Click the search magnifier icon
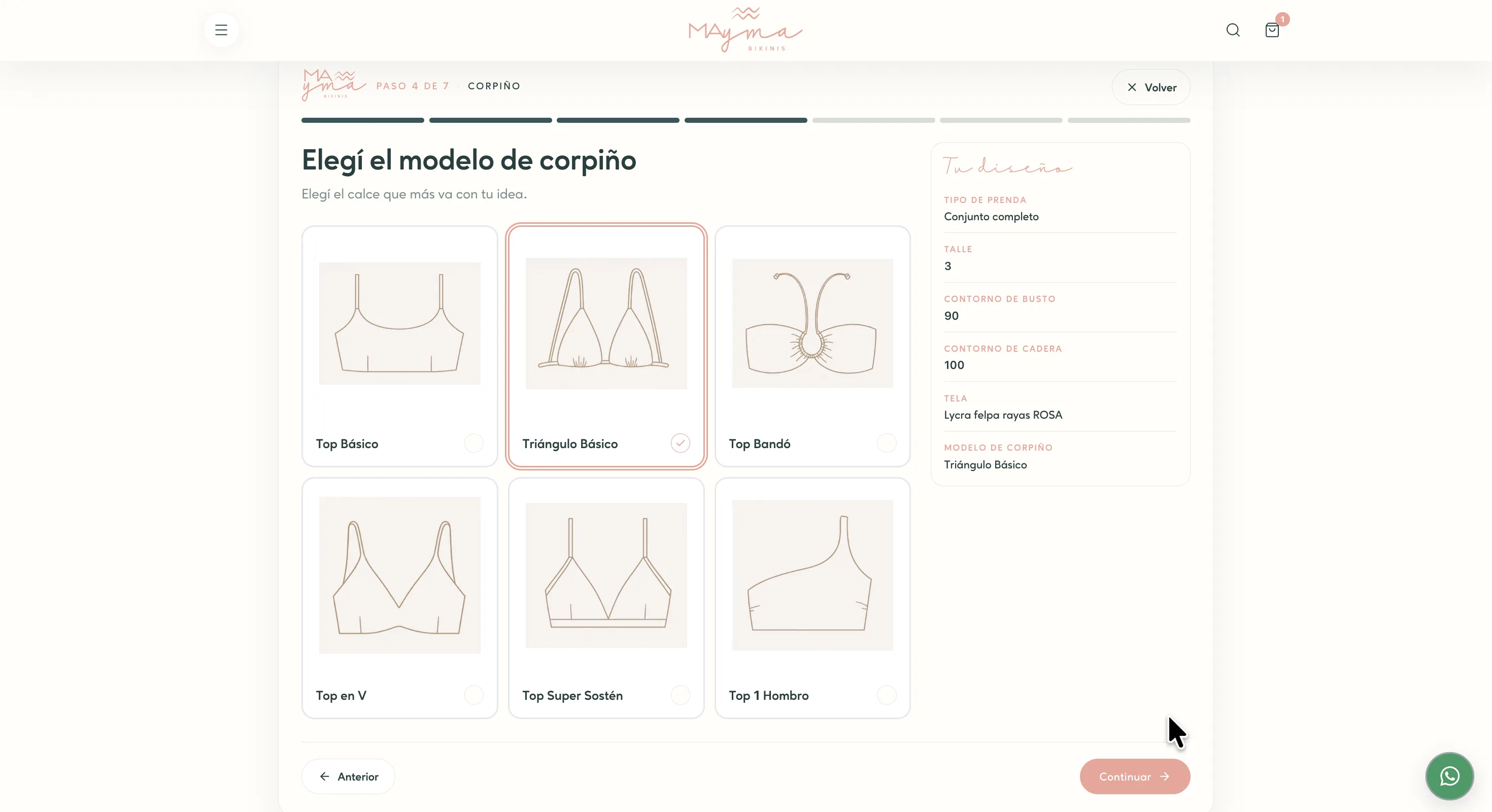 (x=1233, y=30)
